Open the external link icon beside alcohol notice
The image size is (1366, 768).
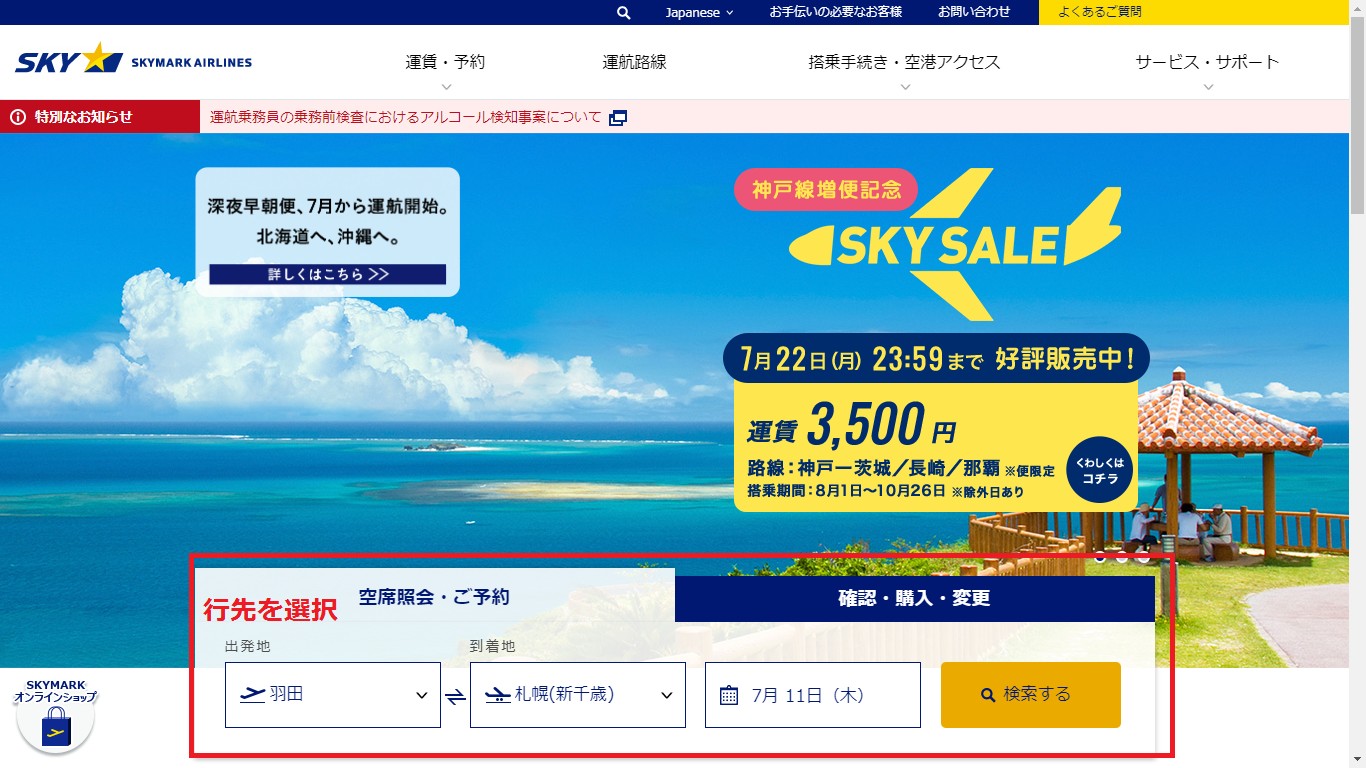(x=618, y=117)
